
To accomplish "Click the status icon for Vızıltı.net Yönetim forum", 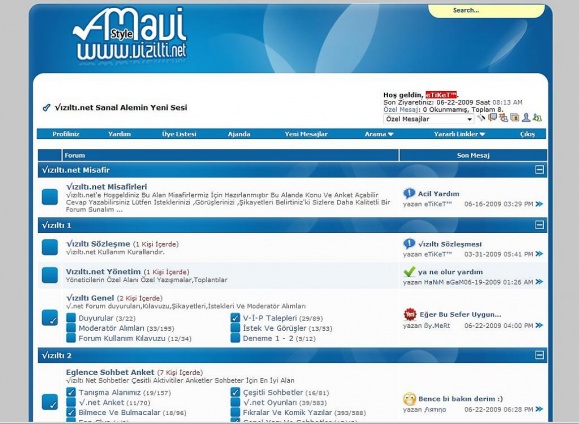I will 50,275.
